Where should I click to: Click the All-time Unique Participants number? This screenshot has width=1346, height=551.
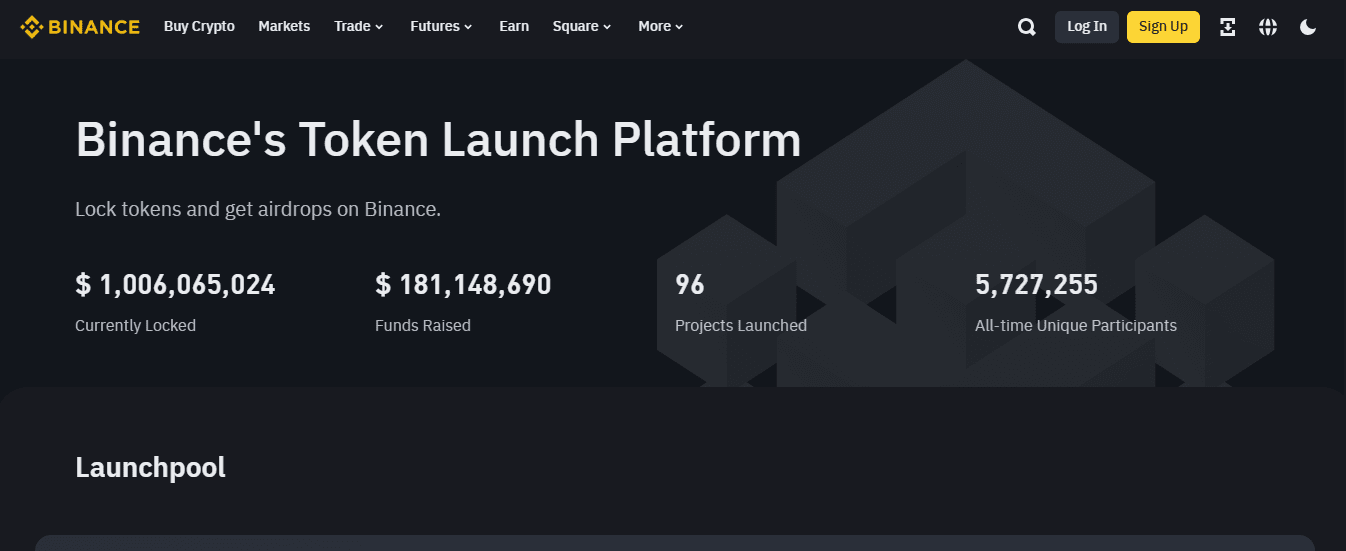pos(1036,285)
